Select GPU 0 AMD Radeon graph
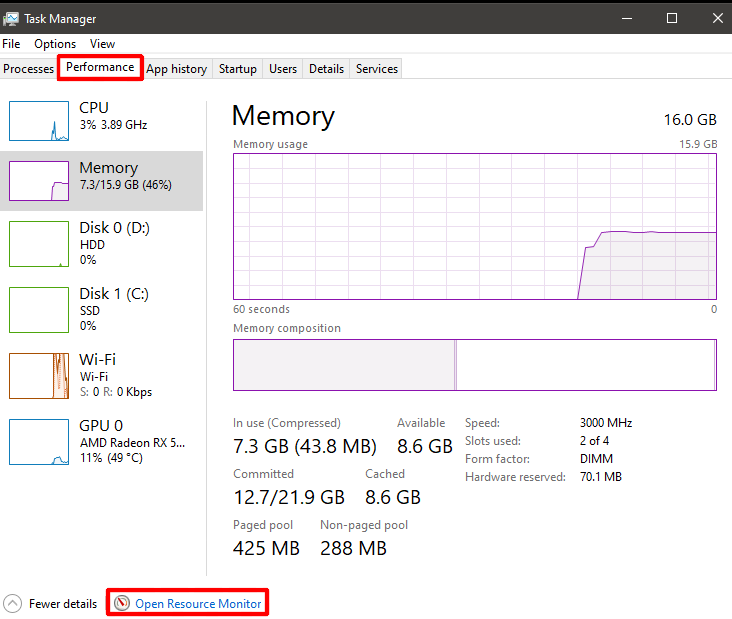 pos(39,441)
